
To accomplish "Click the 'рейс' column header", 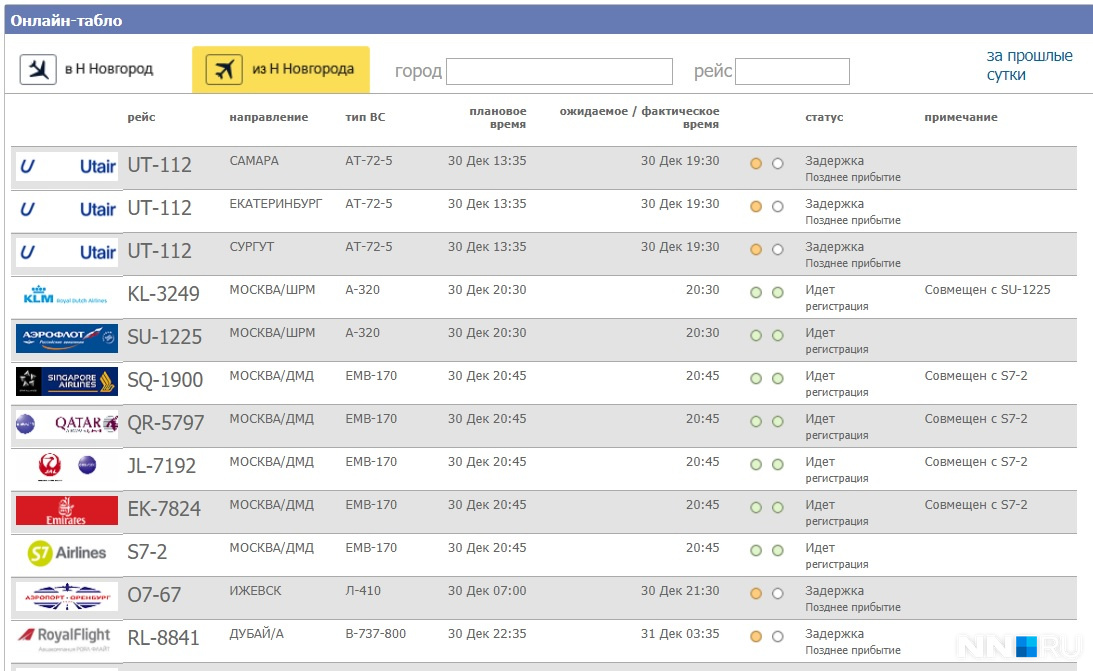I will coord(142,117).
